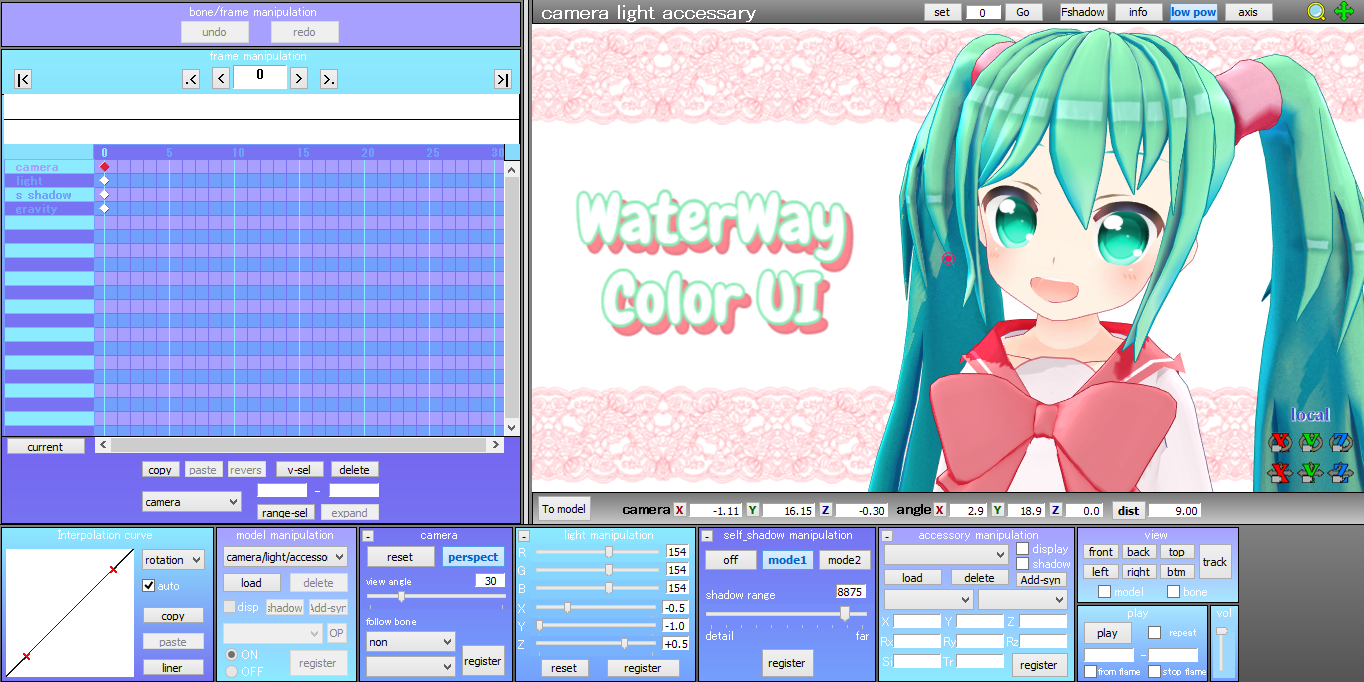
Task: Go to previous keyframe button
Action: pyautogui.click(x=191, y=79)
